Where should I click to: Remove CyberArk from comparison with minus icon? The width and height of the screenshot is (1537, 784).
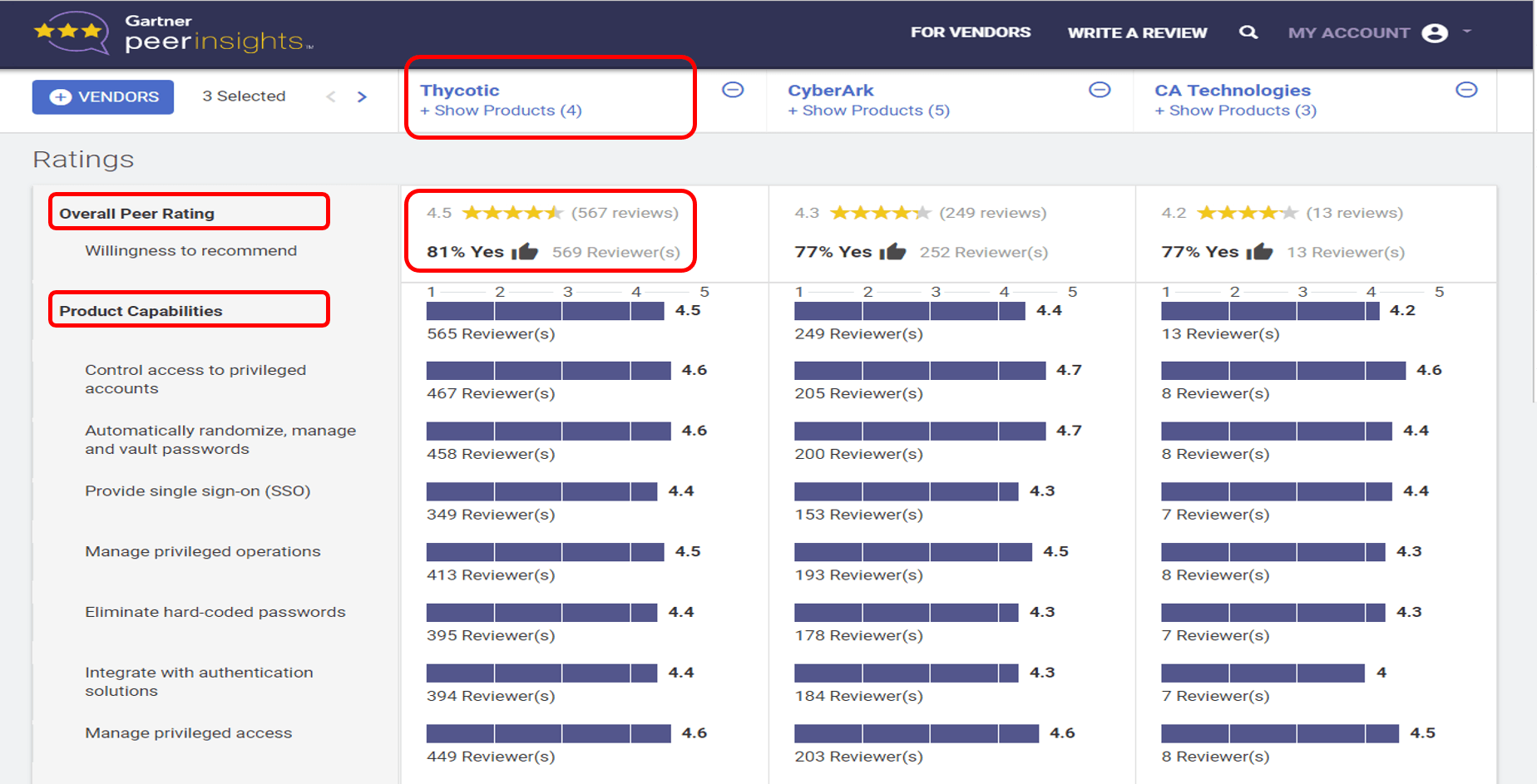pos(1100,90)
